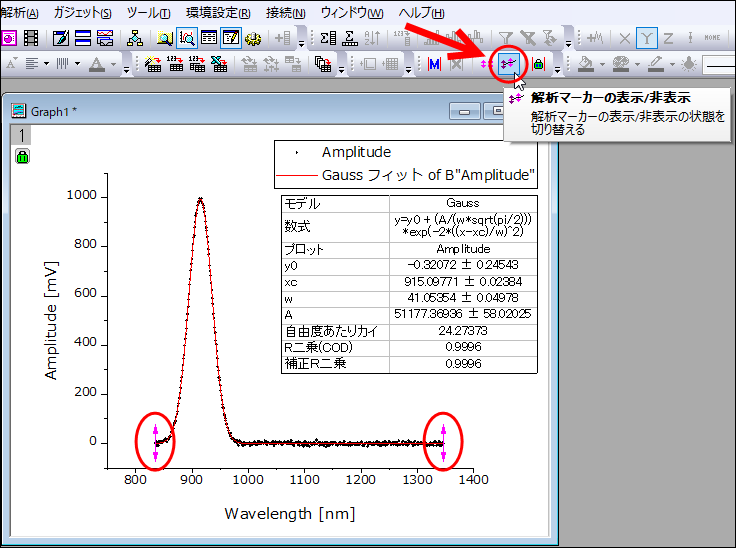This screenshot has width=736, height=548.
Task: Open font color dropdown arrow
Action: pos(114,64)
